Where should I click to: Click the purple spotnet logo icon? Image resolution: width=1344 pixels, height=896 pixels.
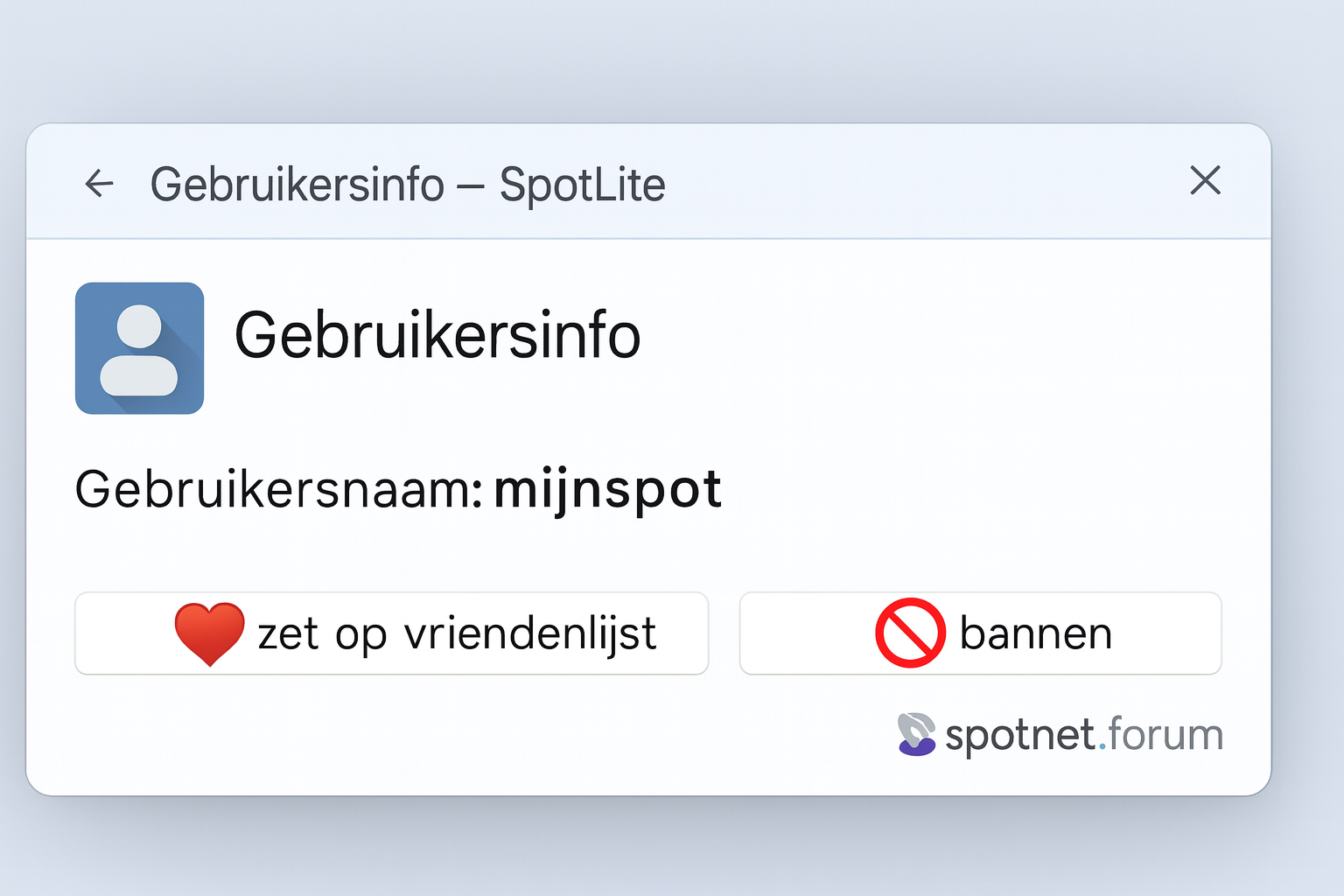coord(916,734)
